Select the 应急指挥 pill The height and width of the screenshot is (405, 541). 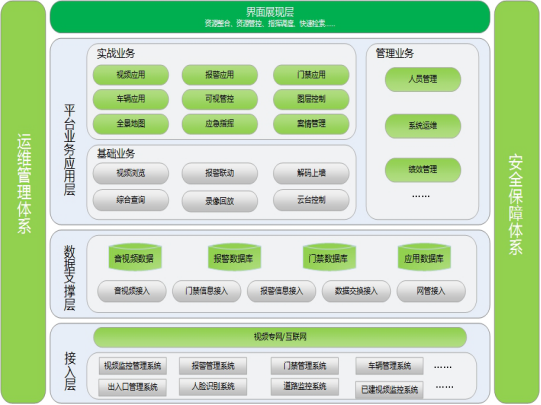pos(220,124)
